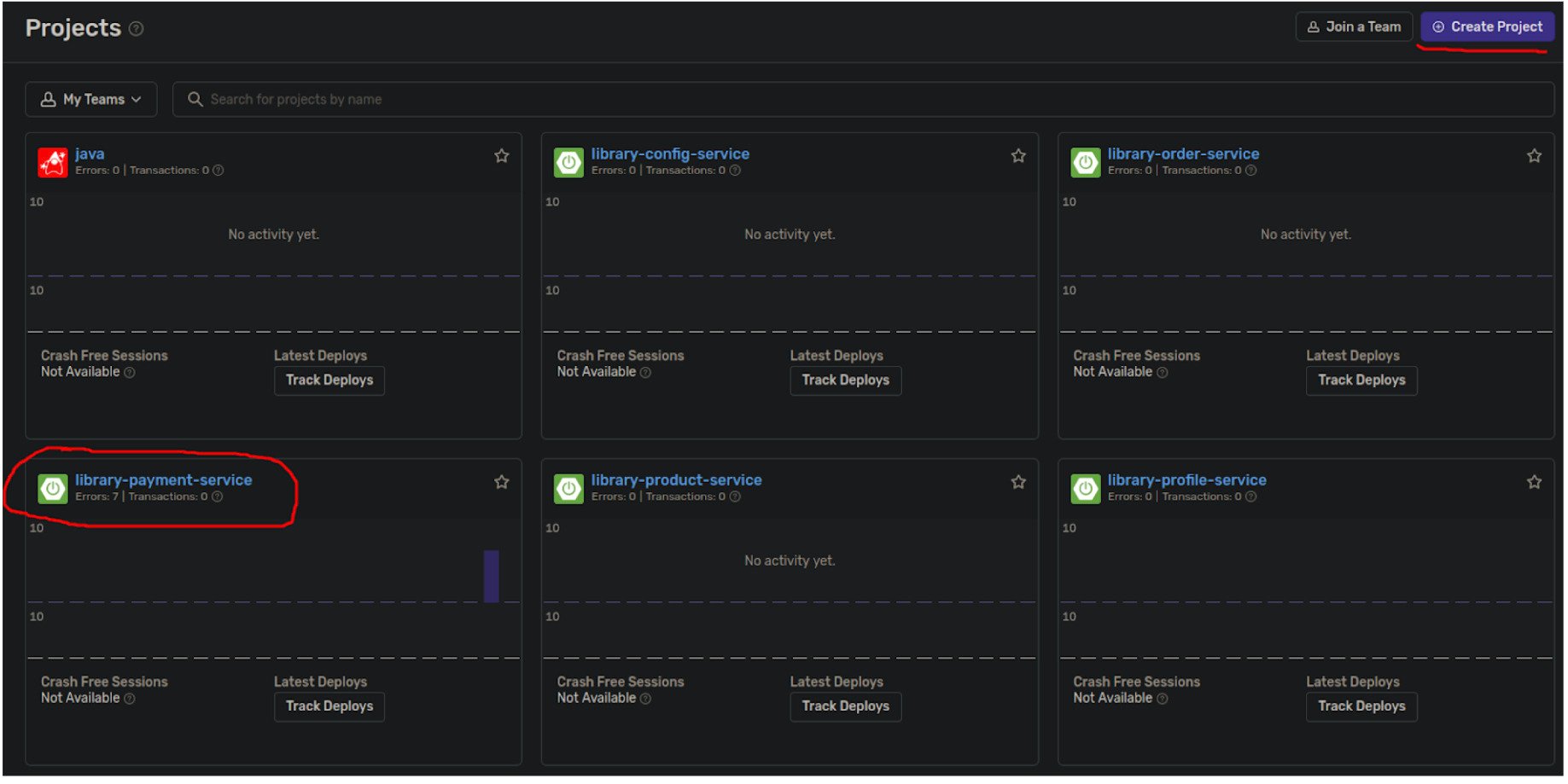Click Track Deploys for library-product-service

pyautogui.click(x=846, y=706)
